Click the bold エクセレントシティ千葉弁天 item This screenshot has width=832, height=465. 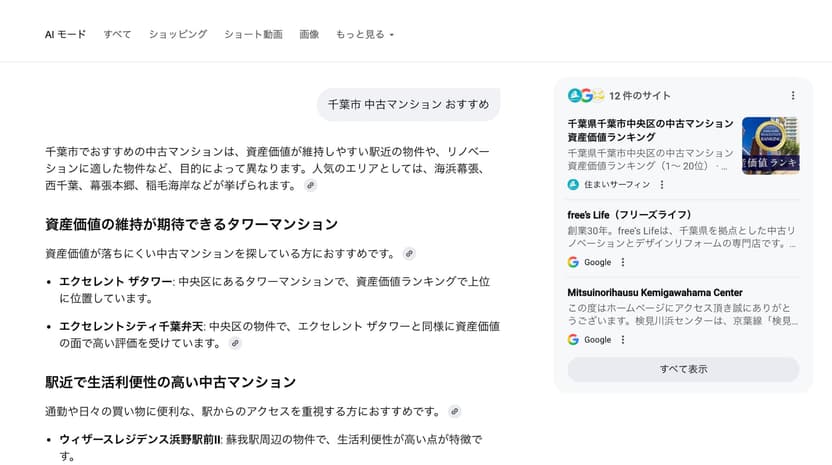tap(131, 326)
